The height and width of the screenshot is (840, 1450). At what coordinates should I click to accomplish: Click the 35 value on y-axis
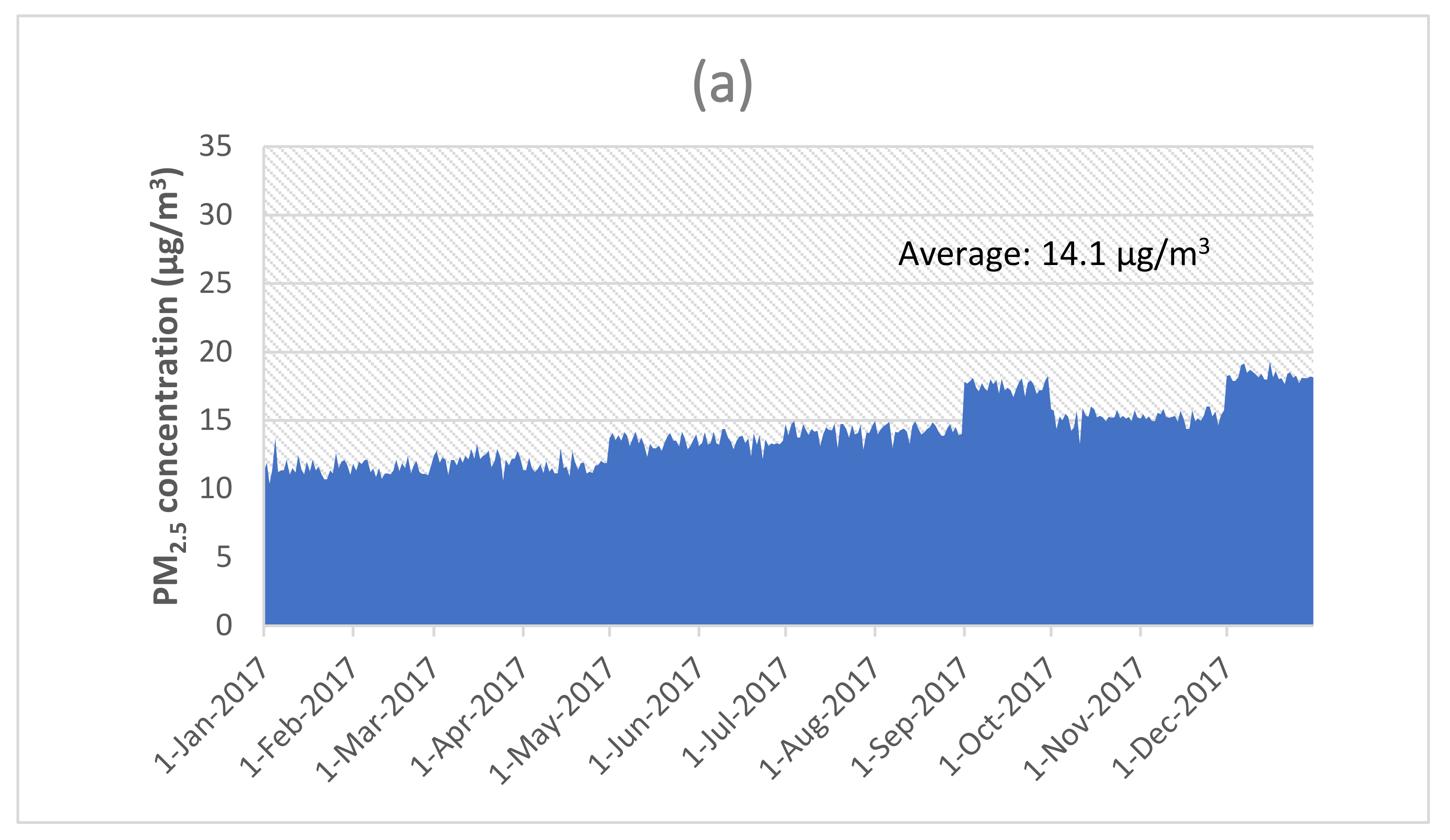216,146
